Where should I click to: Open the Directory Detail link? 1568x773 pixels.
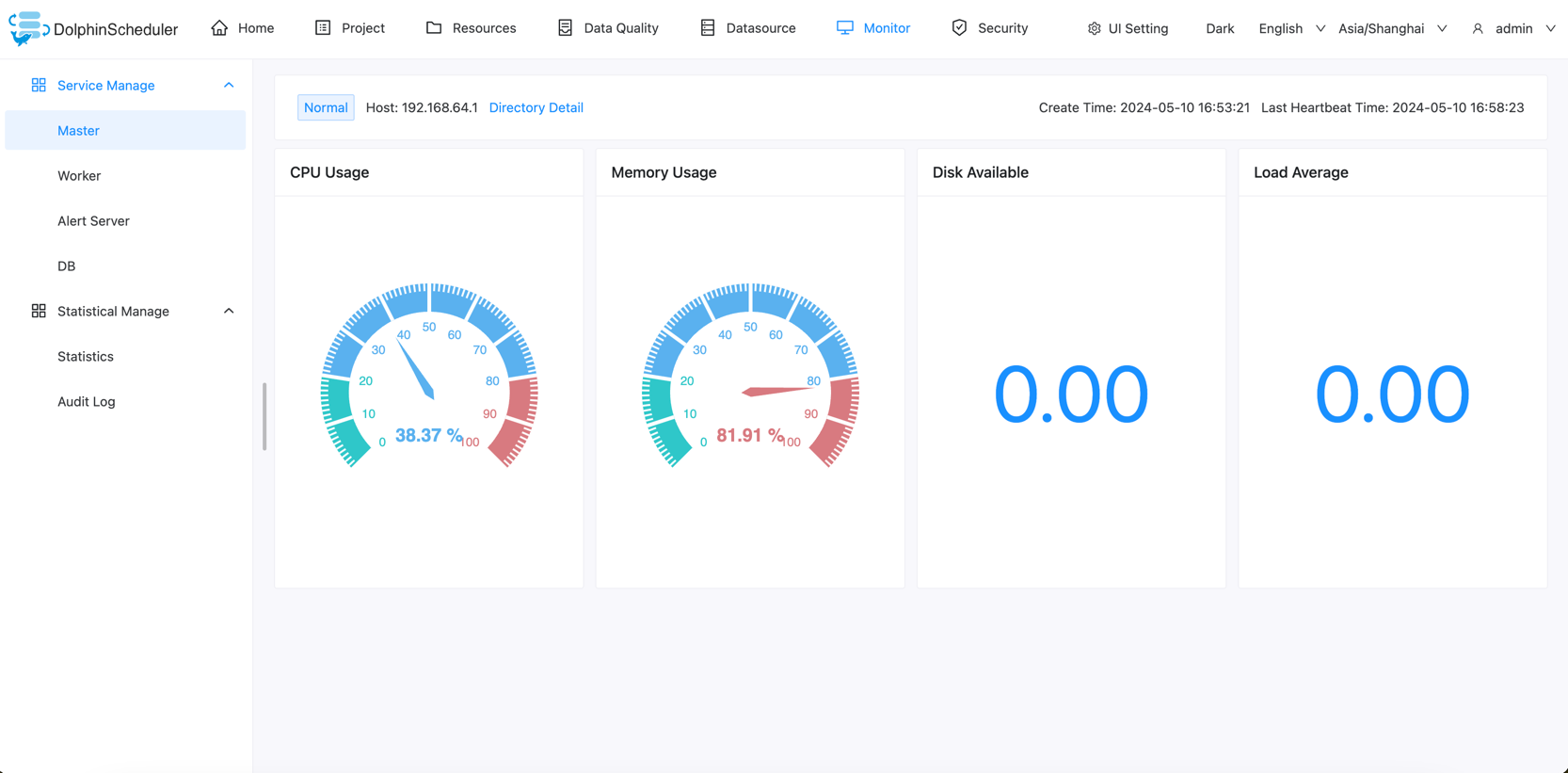(x=536, y=107)
